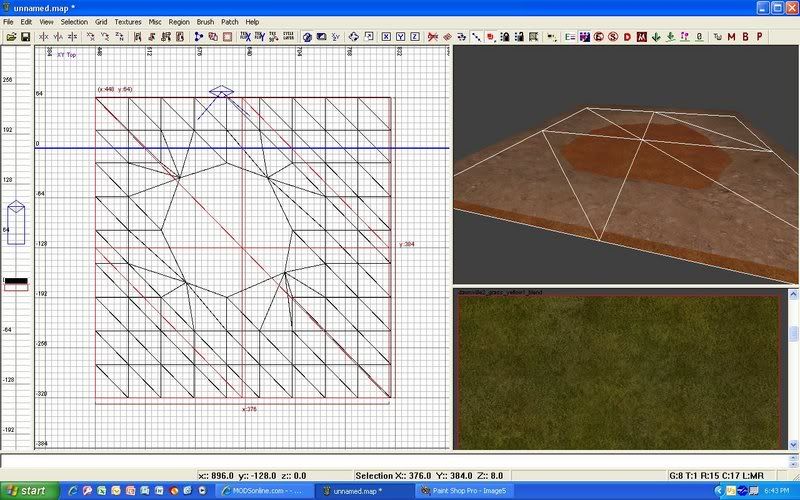Click the green down-arrow toolbar icon
The height and width of the screenshot is (500, 800).
[656, 37]
